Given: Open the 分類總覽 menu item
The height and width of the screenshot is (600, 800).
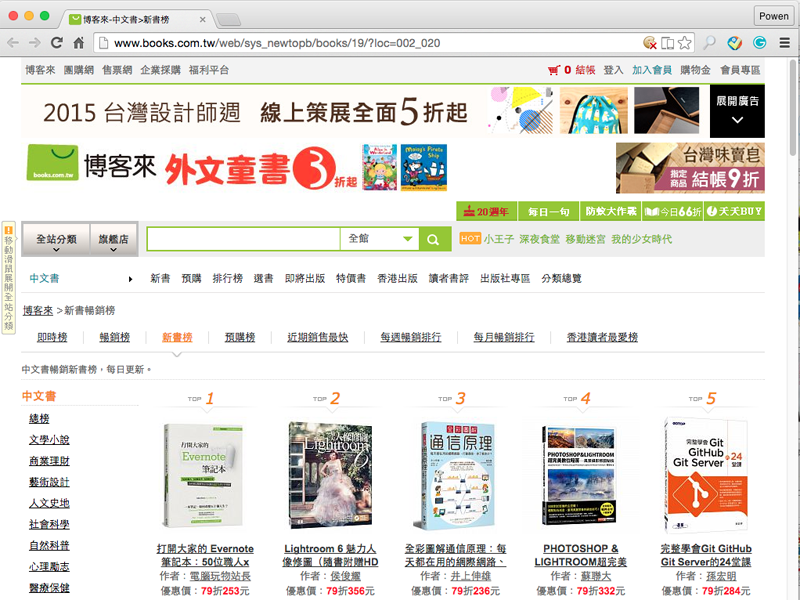Looking at the screenshot, I should coord(561,279).
